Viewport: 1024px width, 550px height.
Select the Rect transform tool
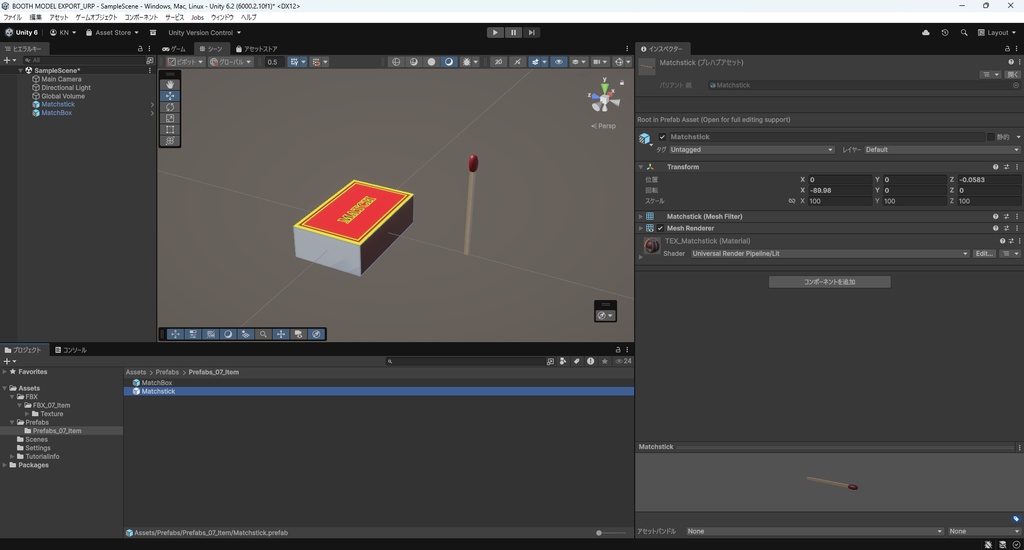pyautogui.click(x=170, y=129)
